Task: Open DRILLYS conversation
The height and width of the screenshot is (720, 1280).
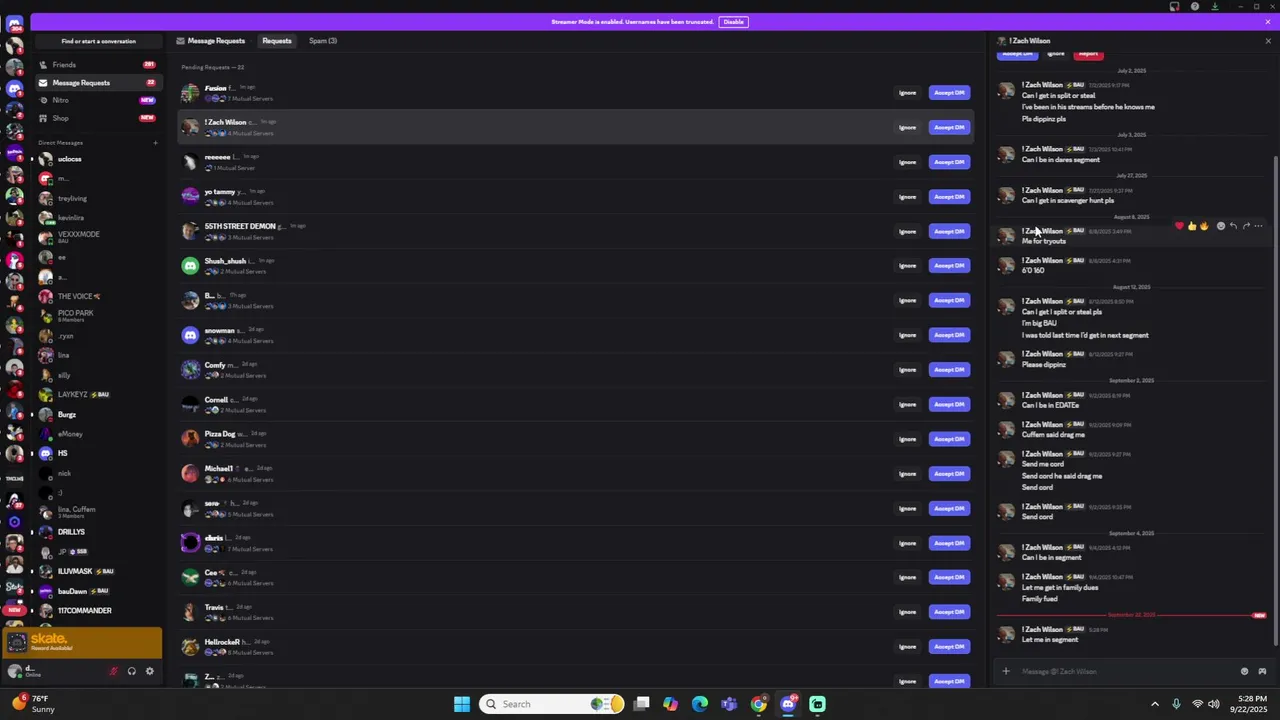Action: pos(96,532)
